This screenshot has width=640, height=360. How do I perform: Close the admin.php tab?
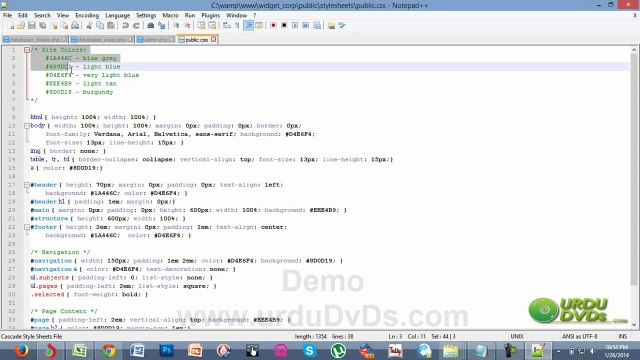[x=171, y=40]
